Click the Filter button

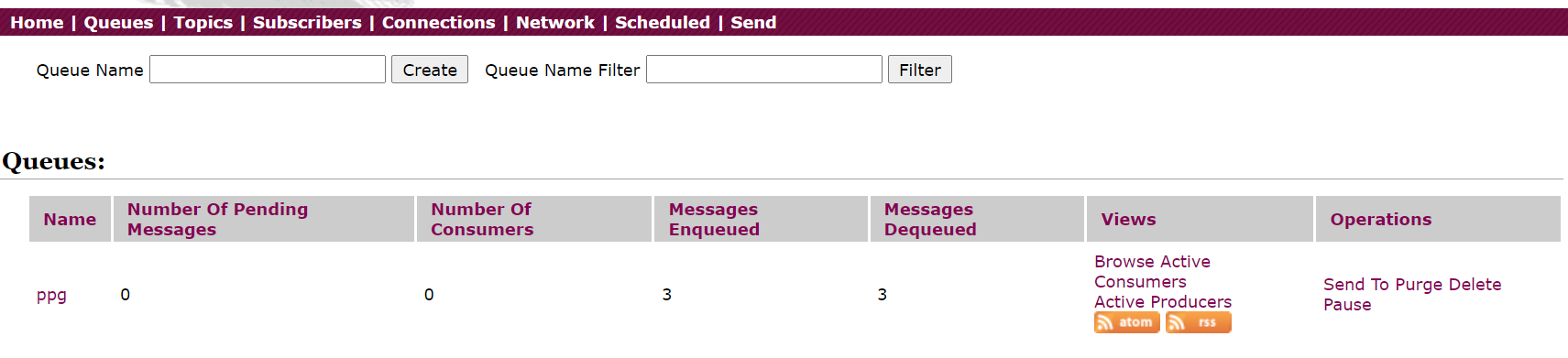tap(920, 70)
